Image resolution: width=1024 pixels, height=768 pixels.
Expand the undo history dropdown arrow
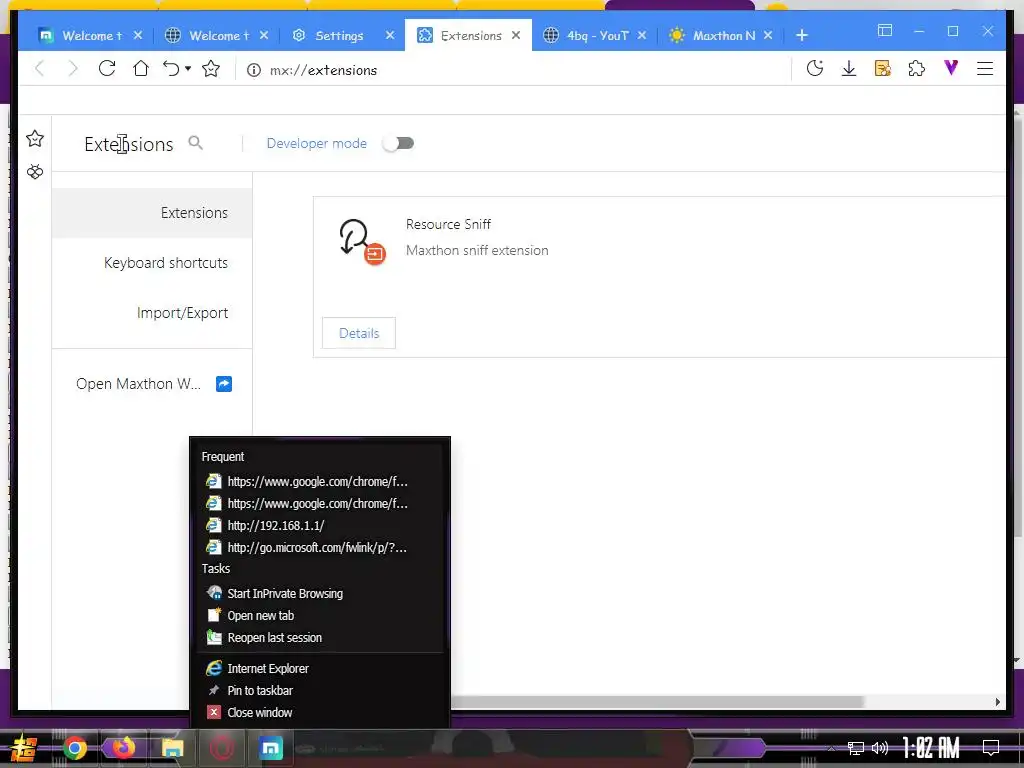(188, 69)
